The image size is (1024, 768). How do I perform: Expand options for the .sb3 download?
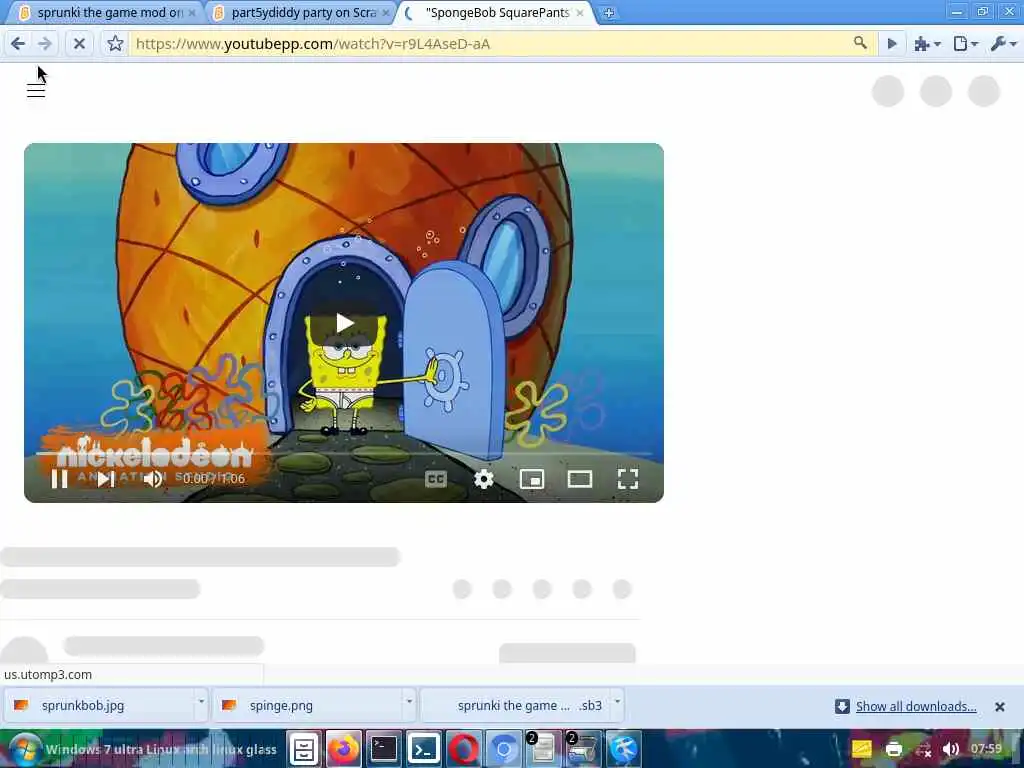coord(617,702)
